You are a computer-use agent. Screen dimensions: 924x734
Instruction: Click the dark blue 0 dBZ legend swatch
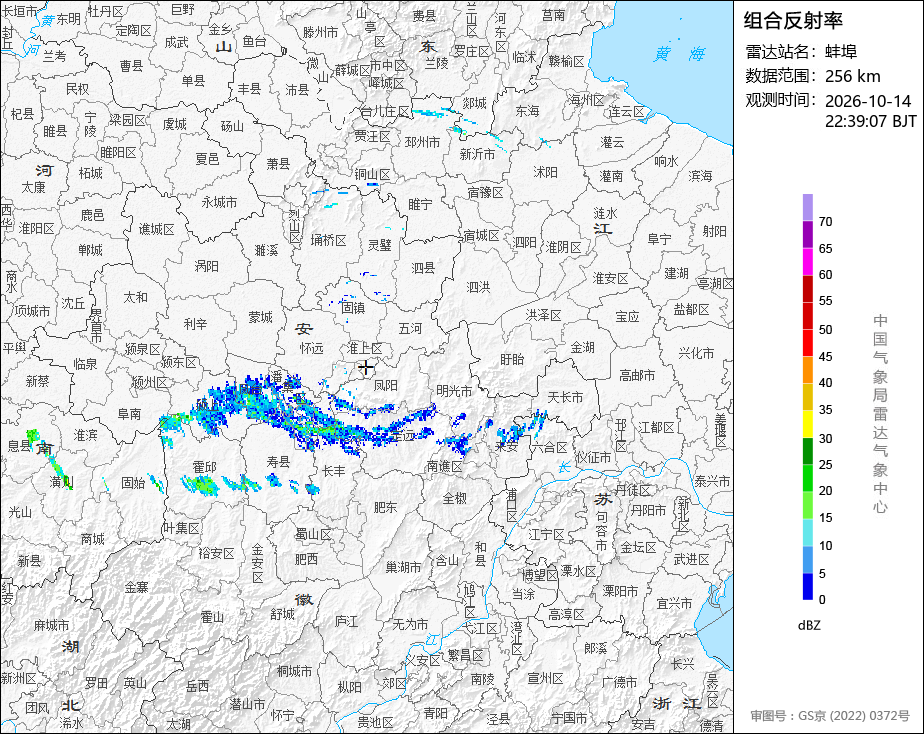point(808,587)
